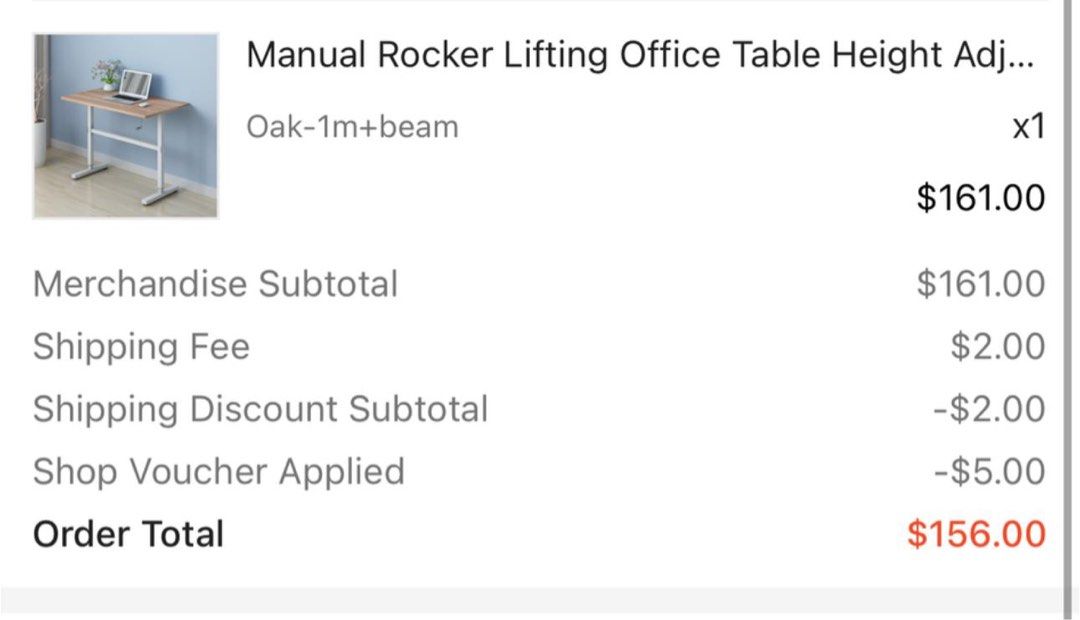Select the Shipping Fee label

[x=141, y=346]
